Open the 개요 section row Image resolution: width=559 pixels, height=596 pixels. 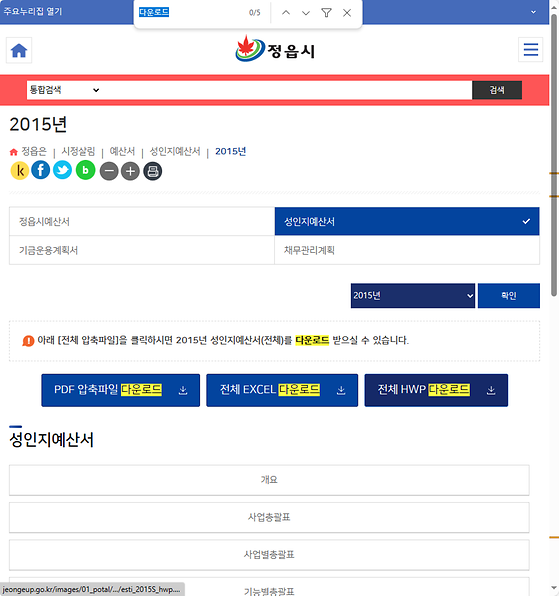click(x=269, y=480)
